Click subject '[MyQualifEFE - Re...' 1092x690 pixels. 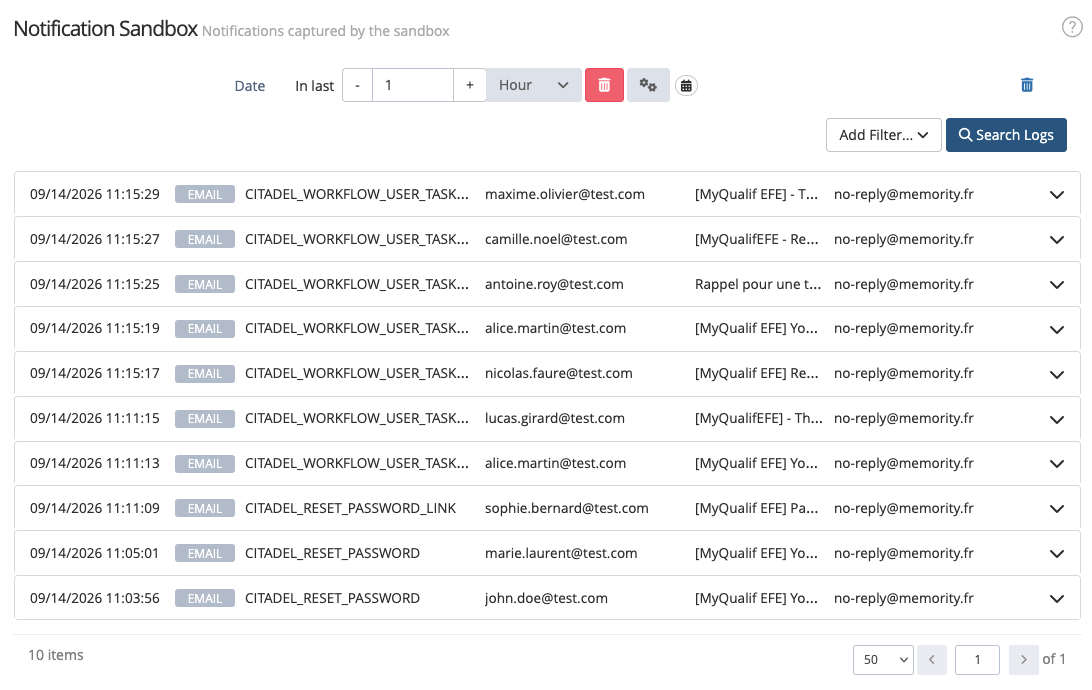[x=756, y=239]
